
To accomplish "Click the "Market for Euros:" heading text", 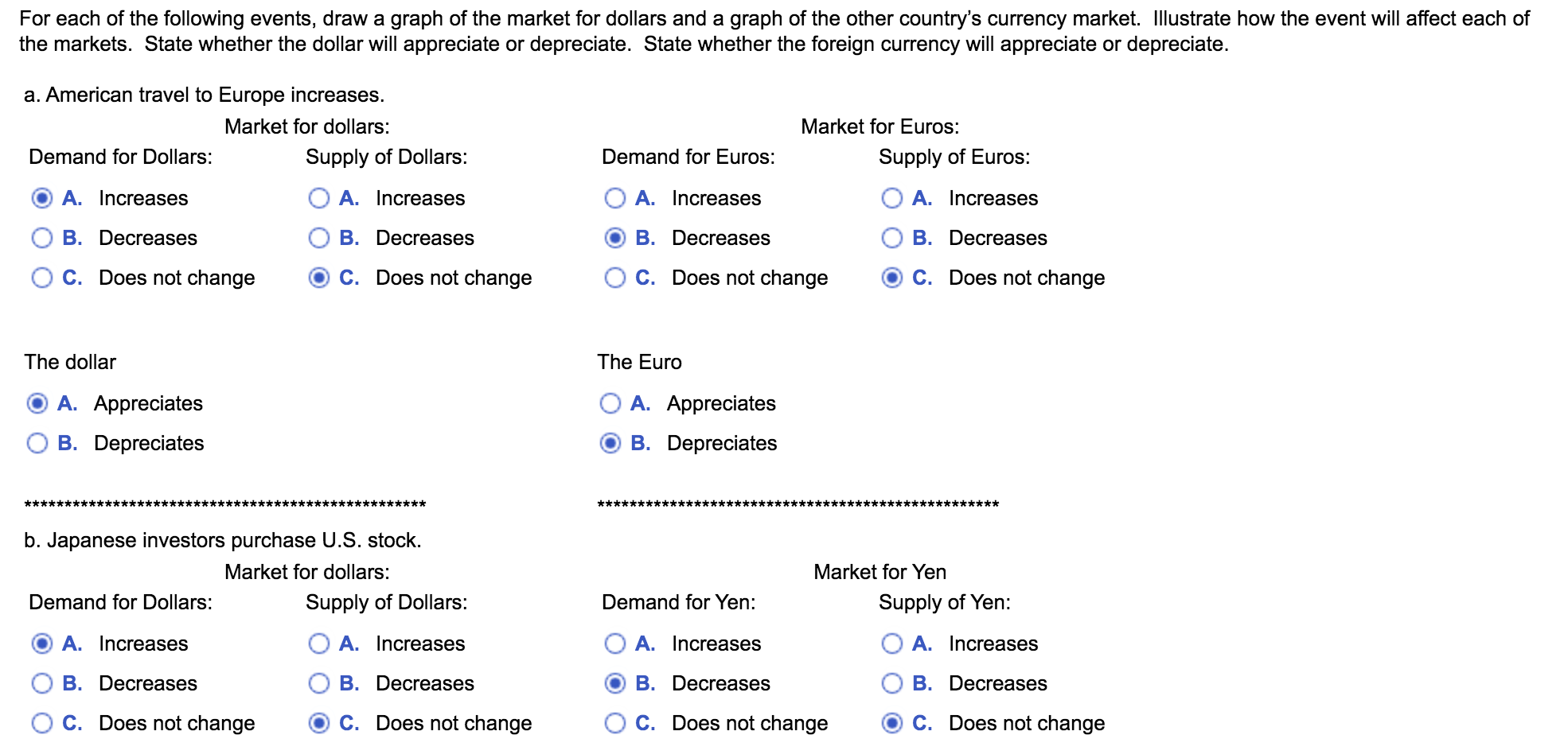I will coord(880,126).
